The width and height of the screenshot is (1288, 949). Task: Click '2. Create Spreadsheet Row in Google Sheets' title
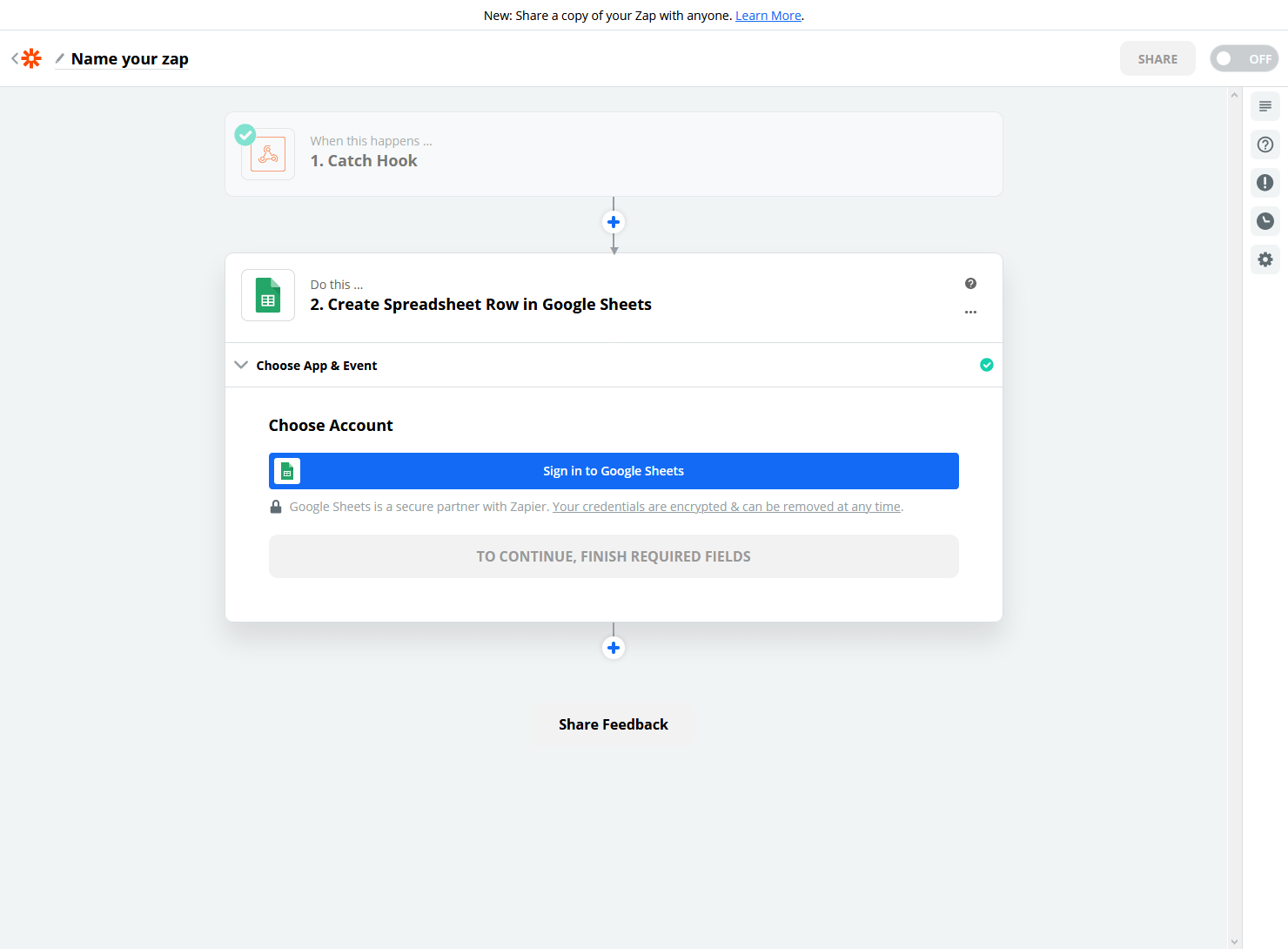(480, 305)
